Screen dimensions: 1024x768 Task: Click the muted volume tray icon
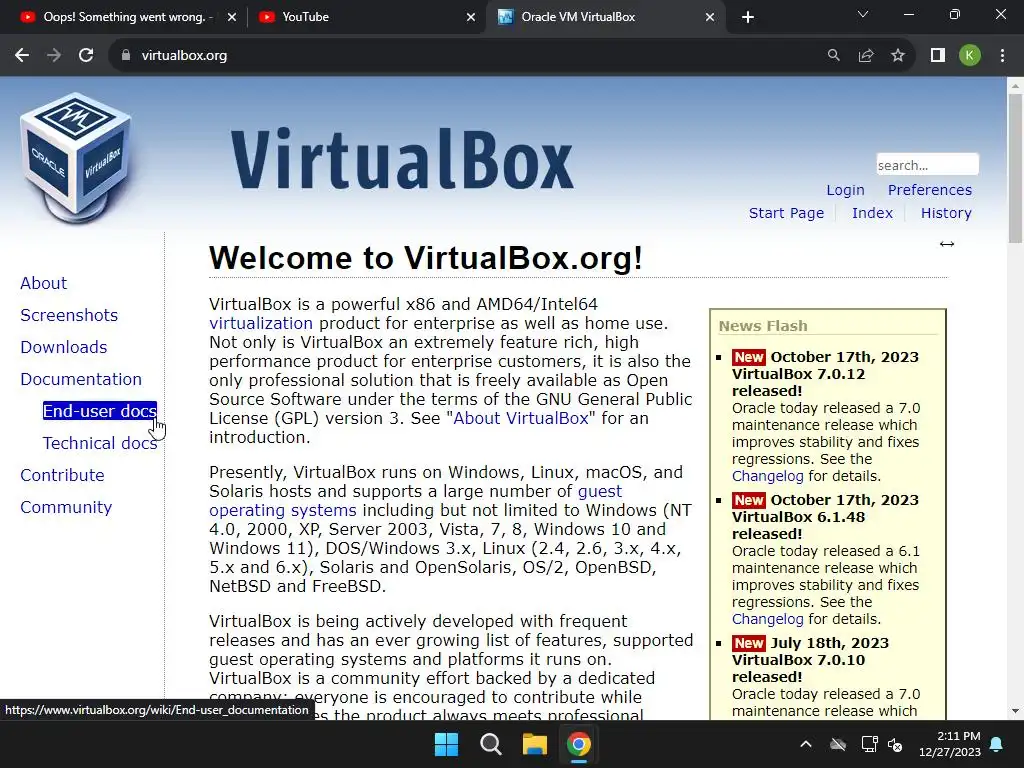895,744
